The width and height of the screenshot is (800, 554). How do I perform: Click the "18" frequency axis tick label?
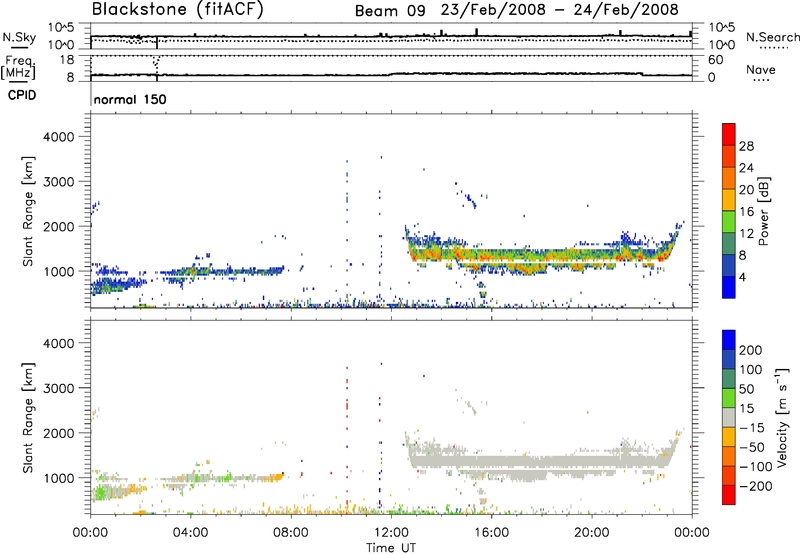(66, 60)
